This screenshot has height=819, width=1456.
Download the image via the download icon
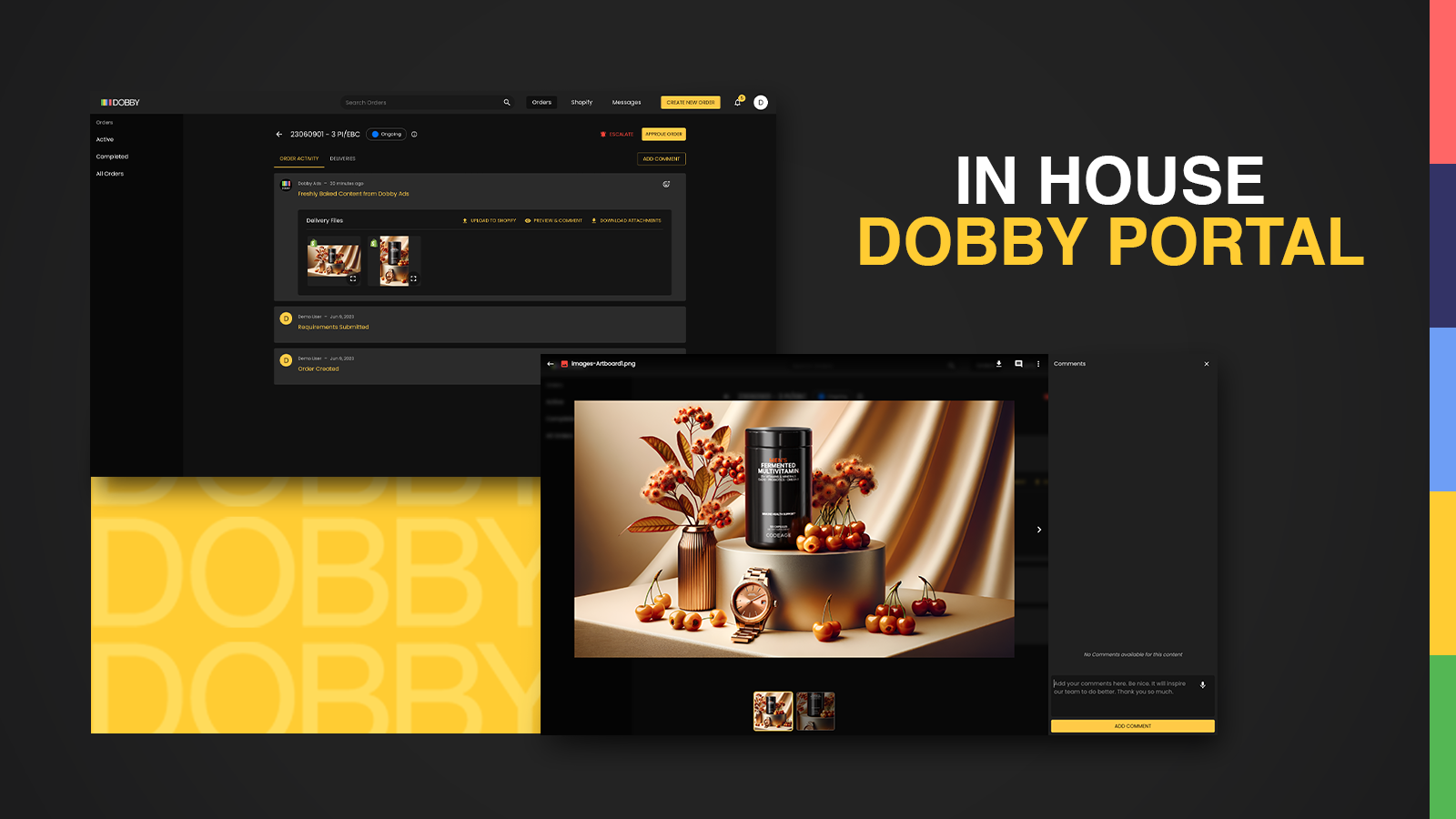point(999,364)
